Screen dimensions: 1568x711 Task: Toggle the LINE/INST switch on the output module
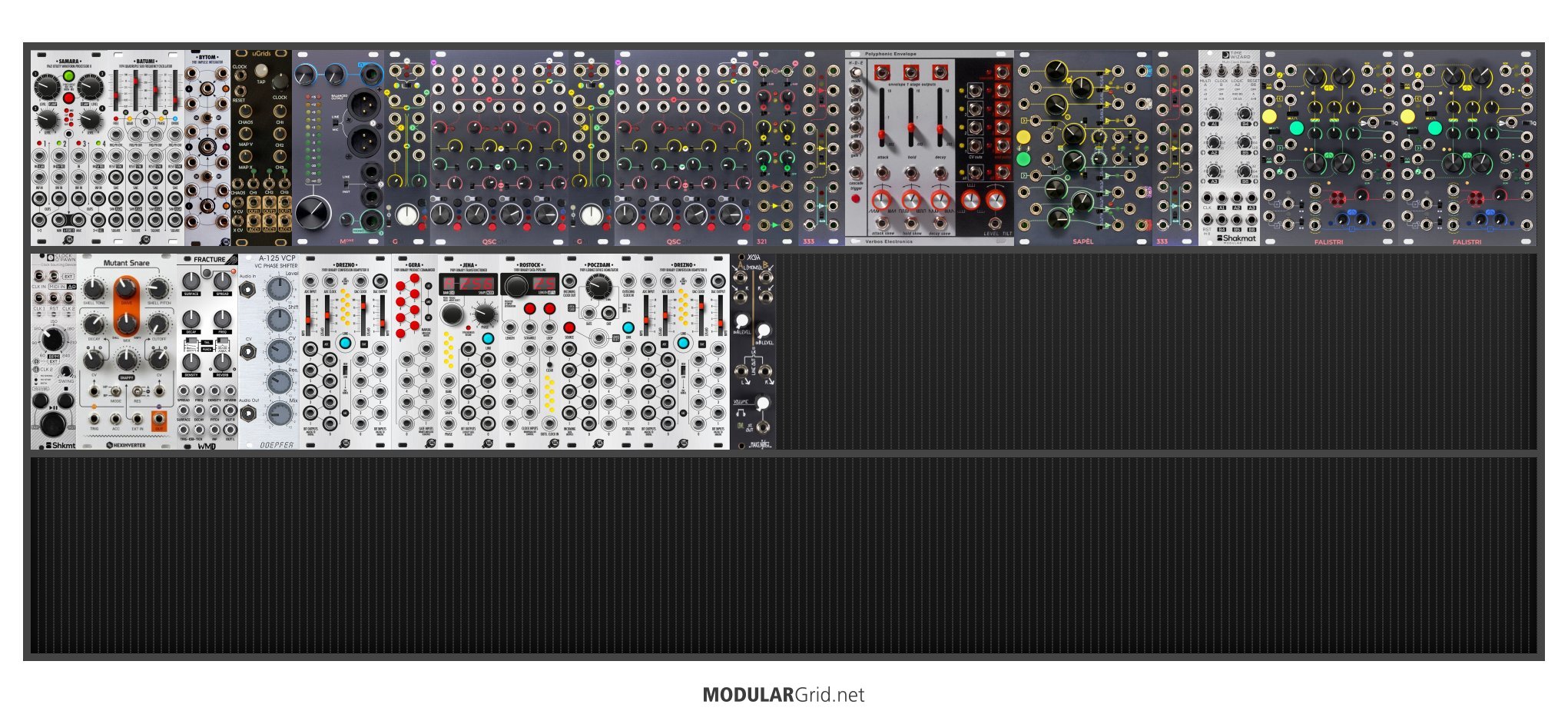pyautogui.click(x=345, y=184)
